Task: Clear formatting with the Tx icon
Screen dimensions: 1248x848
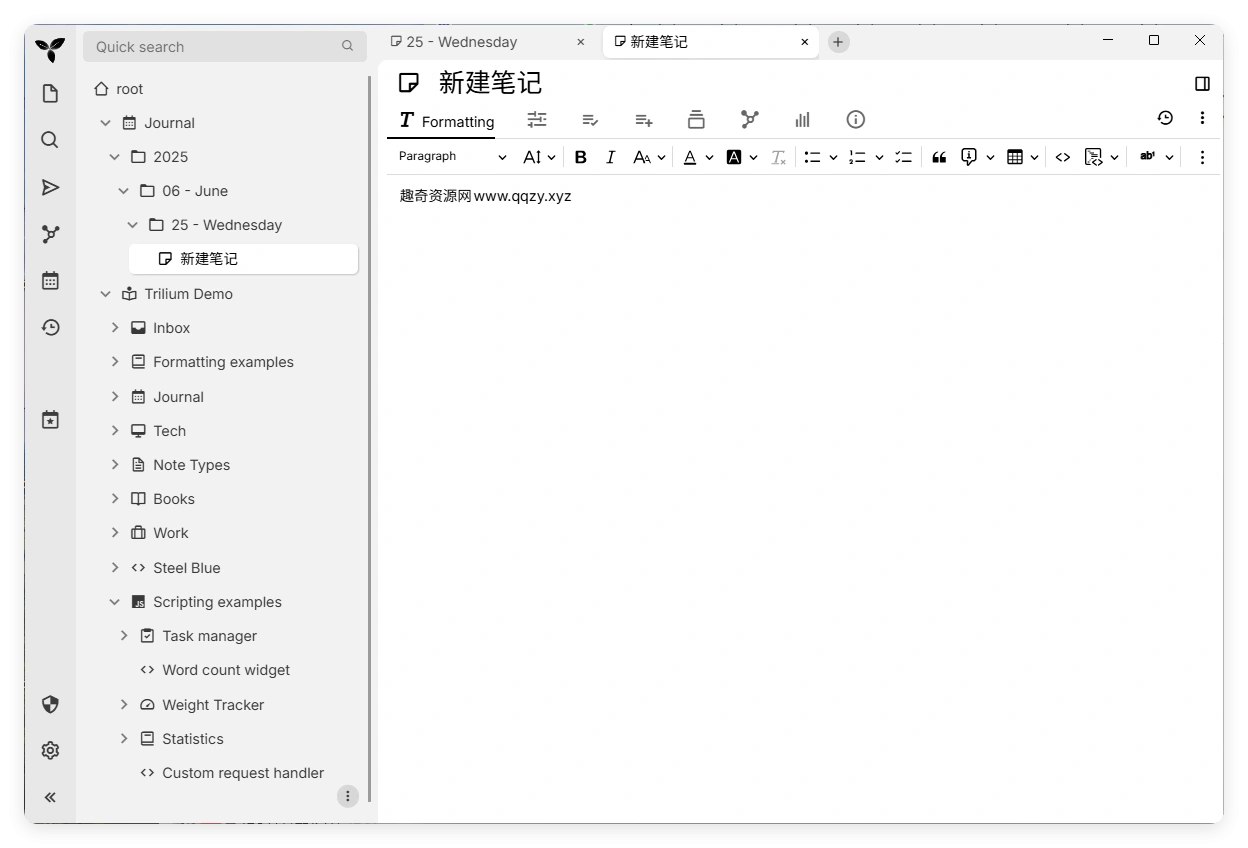Action: point(778,157)
